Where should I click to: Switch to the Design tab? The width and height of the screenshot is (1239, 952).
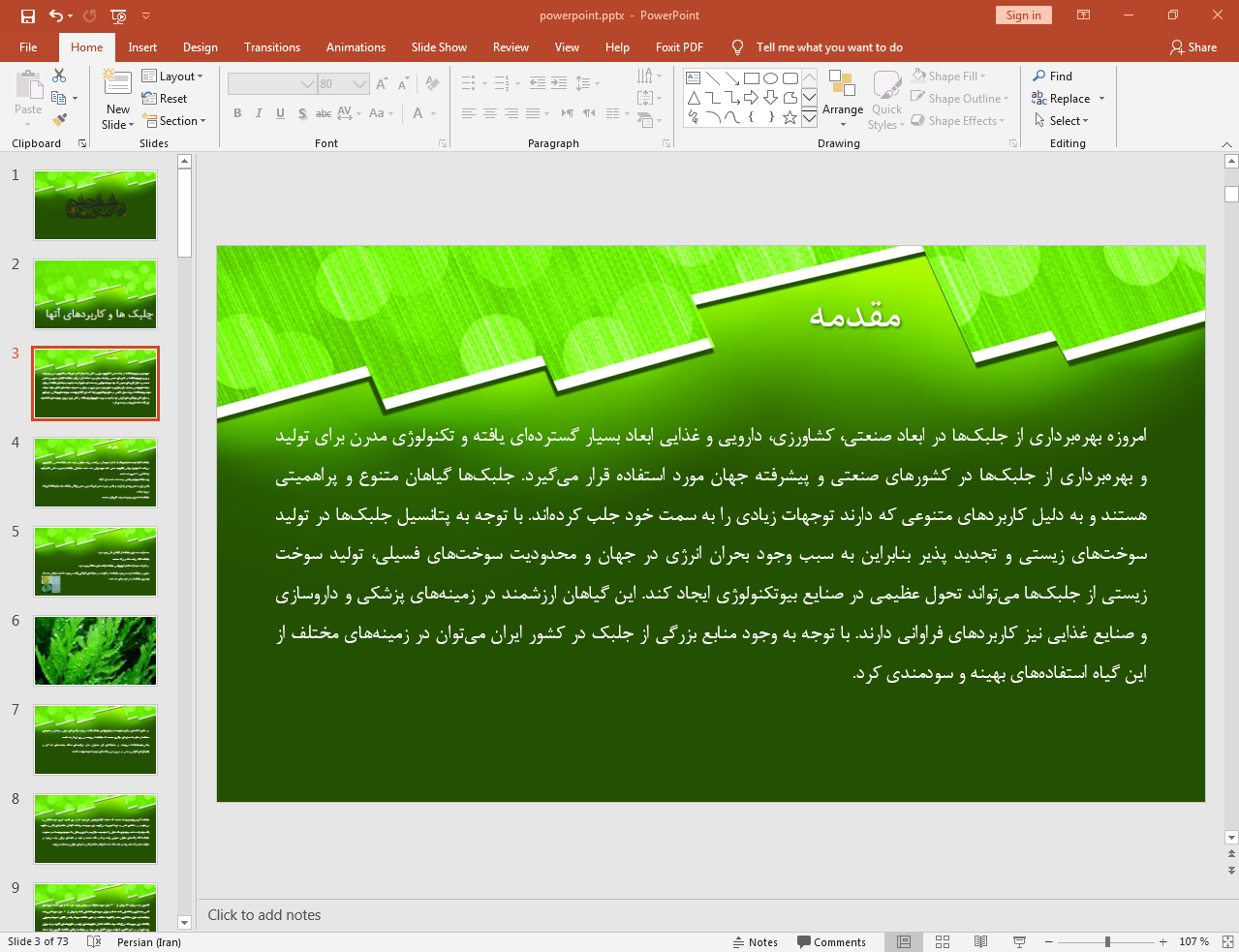click(x=201, y=46)
